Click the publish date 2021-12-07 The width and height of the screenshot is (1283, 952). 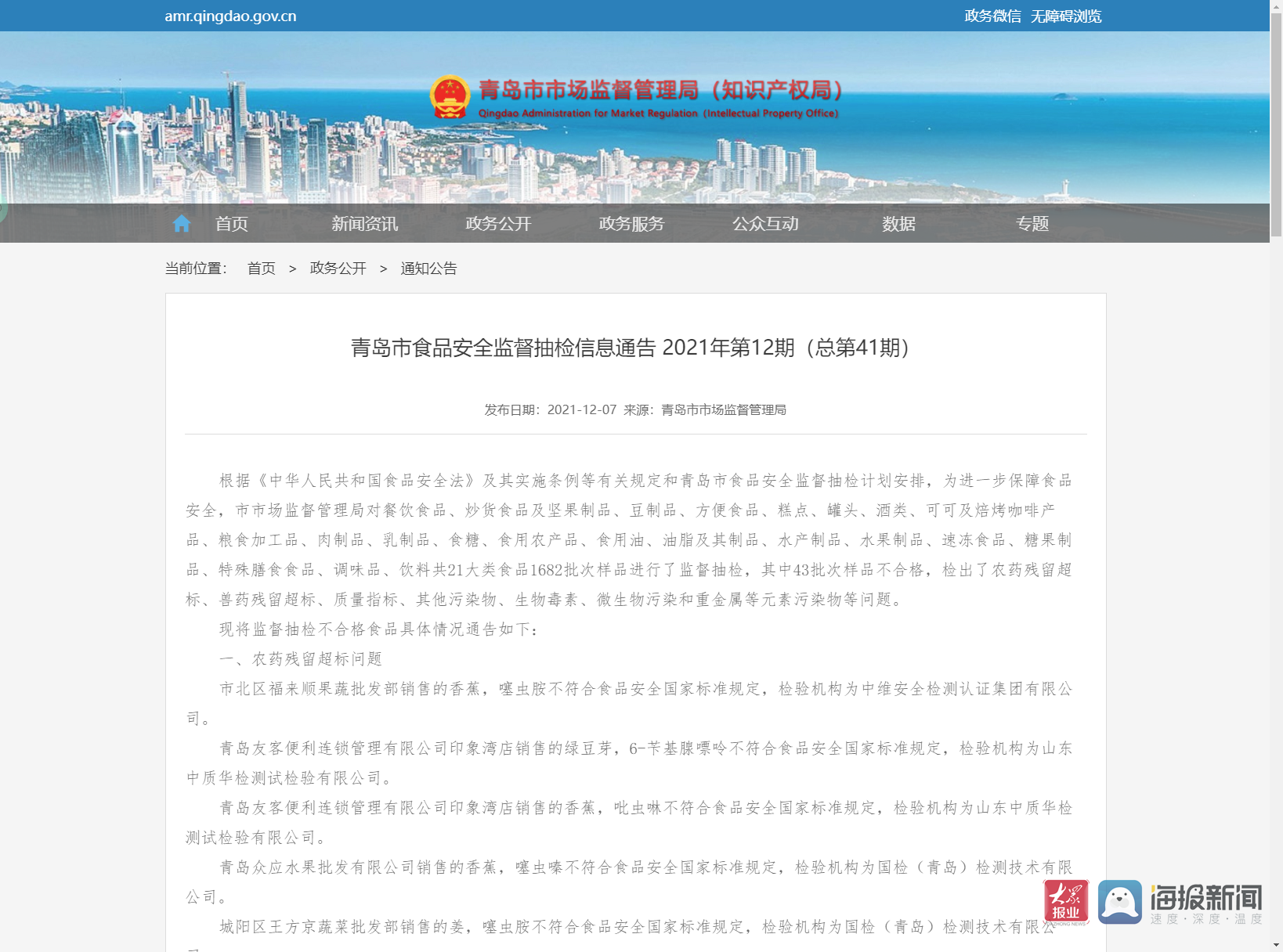coord(582,410)
